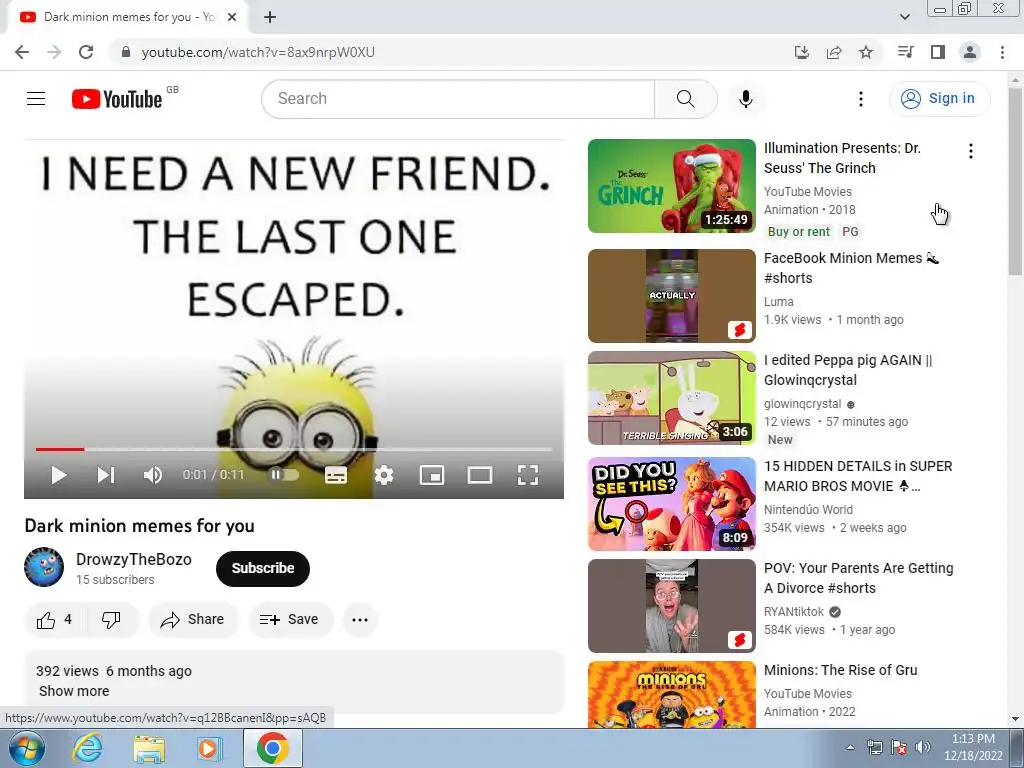1024x768 pixels.
Task: Open more actions ellipsis below video
Action: [360, 619]
